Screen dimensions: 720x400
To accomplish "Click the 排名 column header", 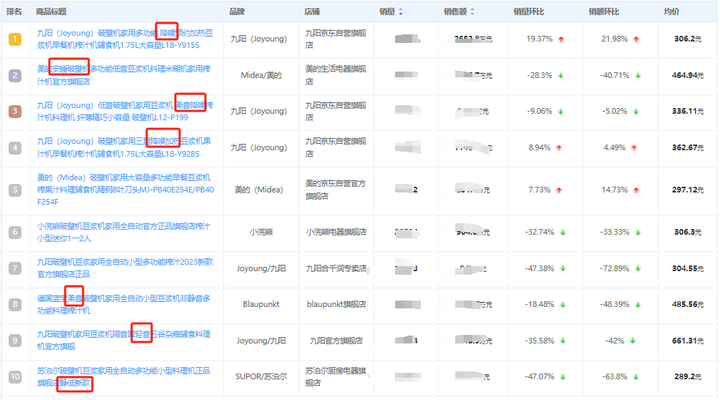I will point(14,11).
